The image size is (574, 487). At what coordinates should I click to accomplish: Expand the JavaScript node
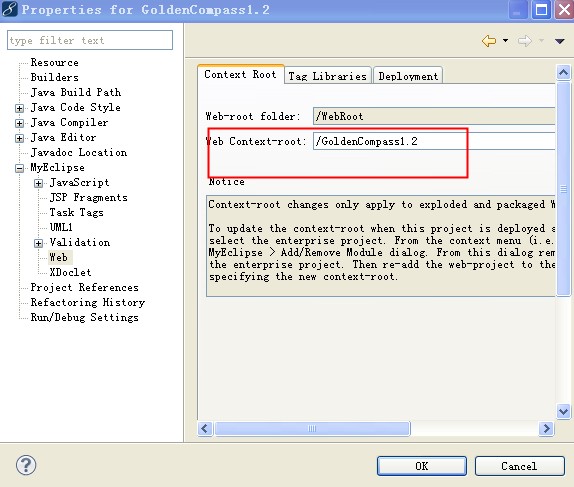38,183
